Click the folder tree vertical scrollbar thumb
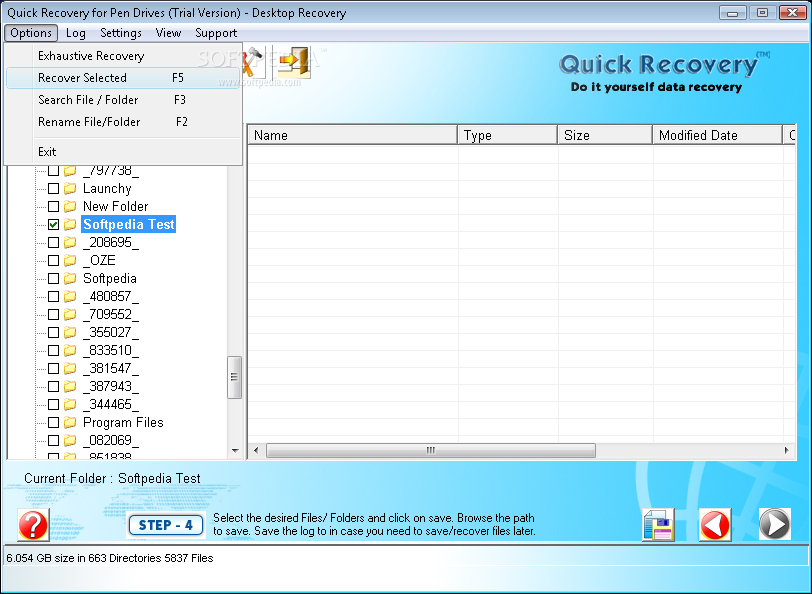 (x=235, y=378)
